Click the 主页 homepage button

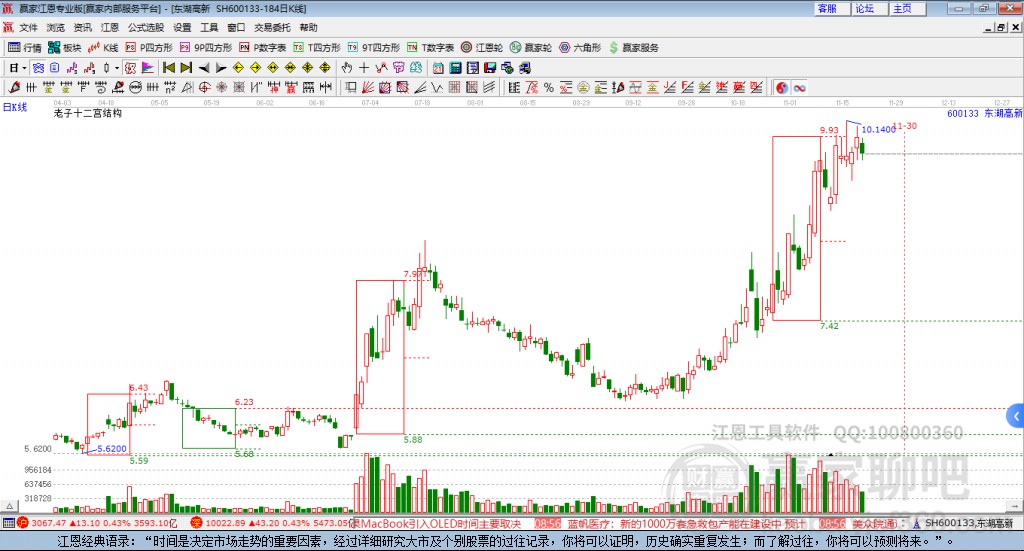click(908, 8)
